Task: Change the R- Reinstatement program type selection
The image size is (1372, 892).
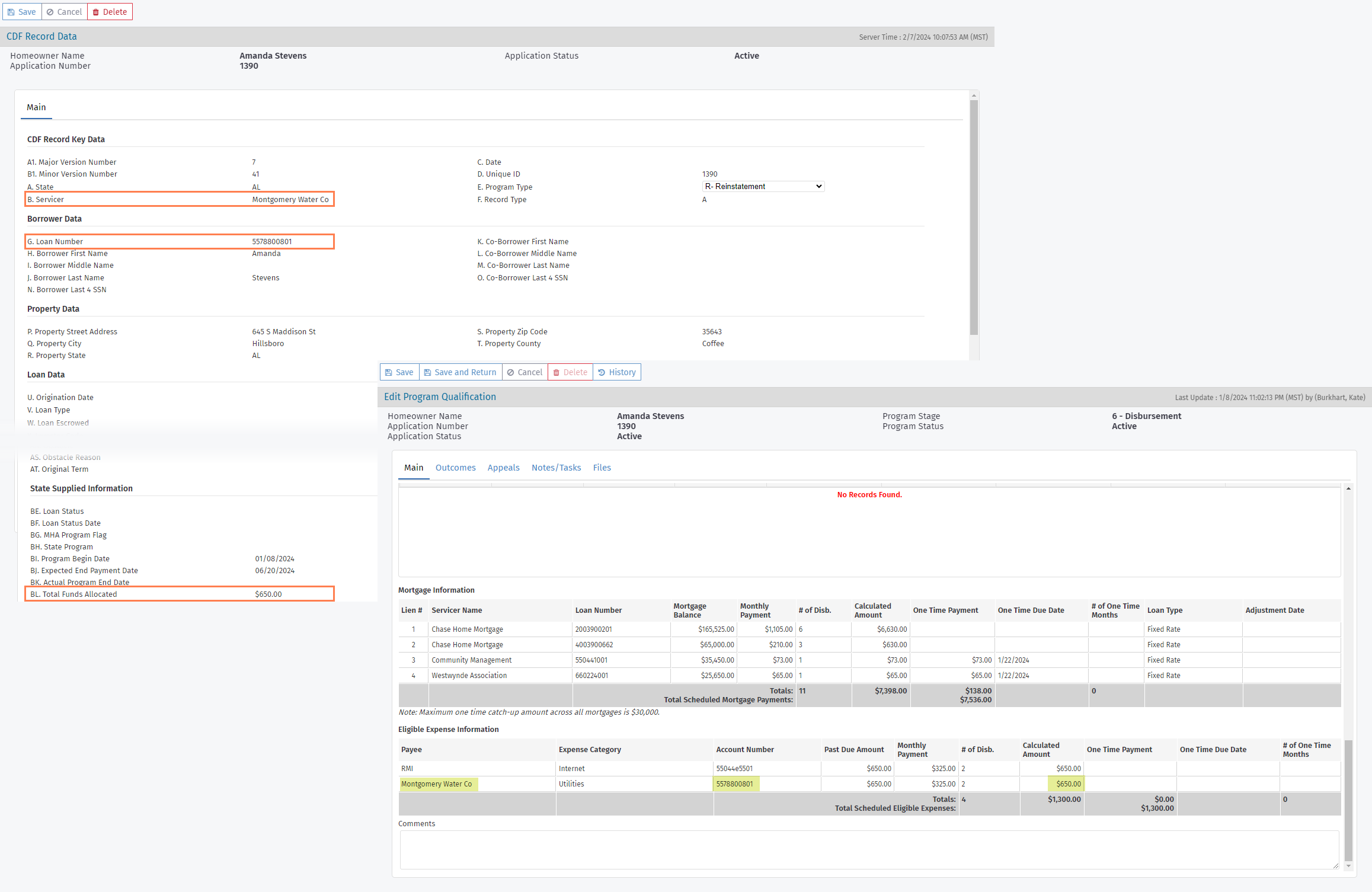Action: point(763,186)
